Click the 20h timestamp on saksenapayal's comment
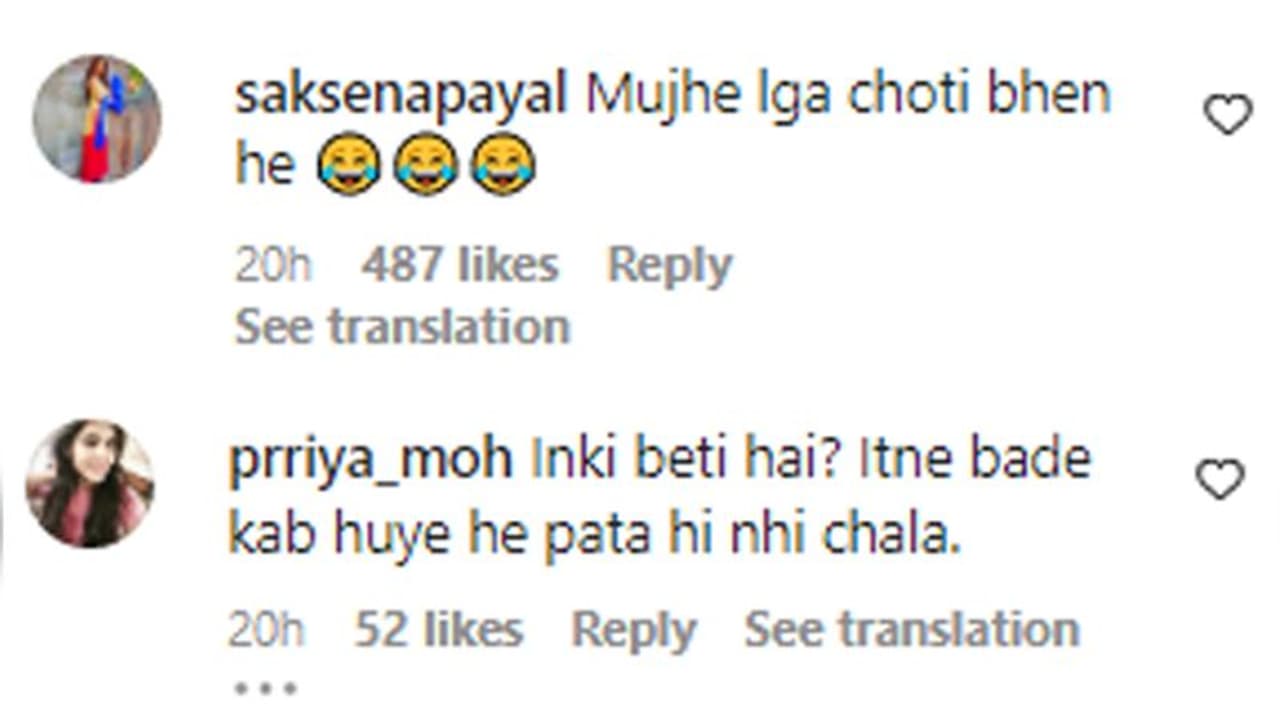 273,266
